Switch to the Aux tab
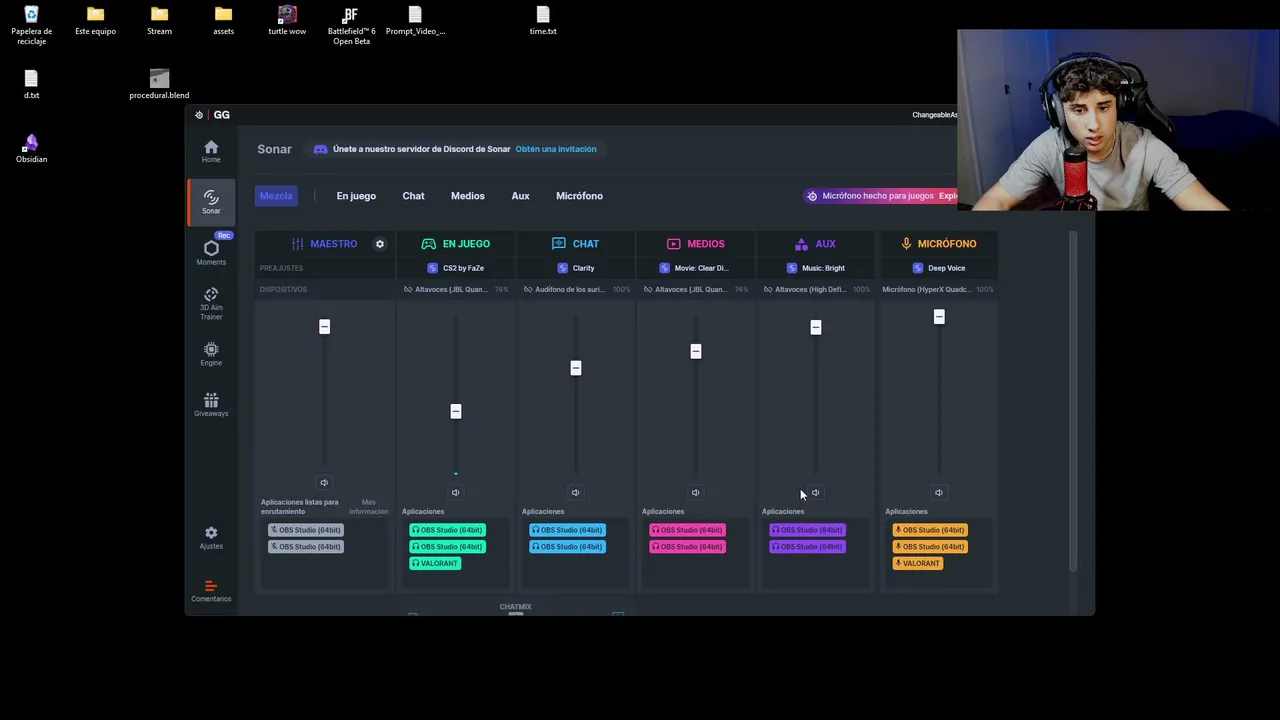This screenshot has width=1280, height=720. click(520, 196)
